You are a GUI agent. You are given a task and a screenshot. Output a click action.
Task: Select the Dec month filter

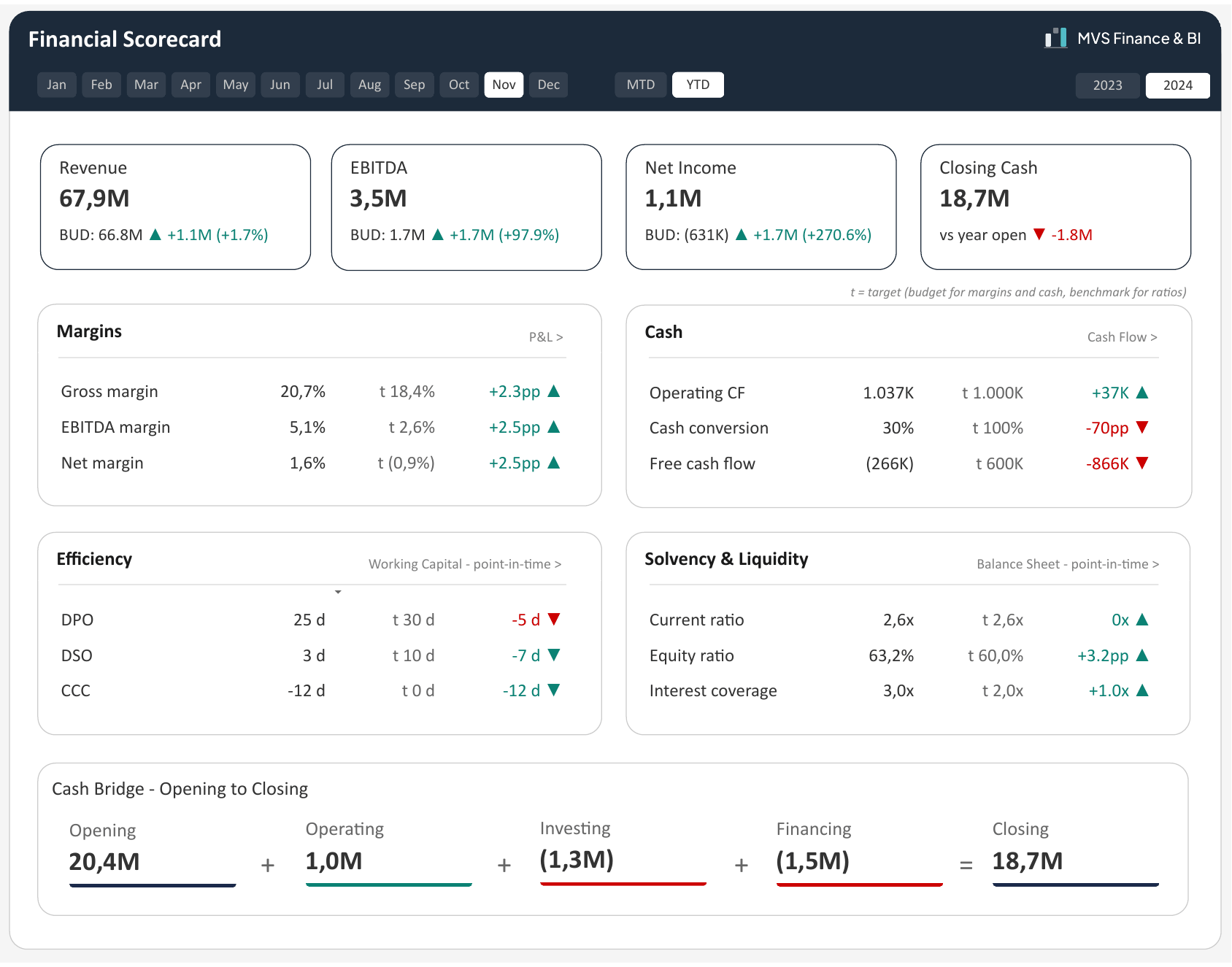[549, 85]
